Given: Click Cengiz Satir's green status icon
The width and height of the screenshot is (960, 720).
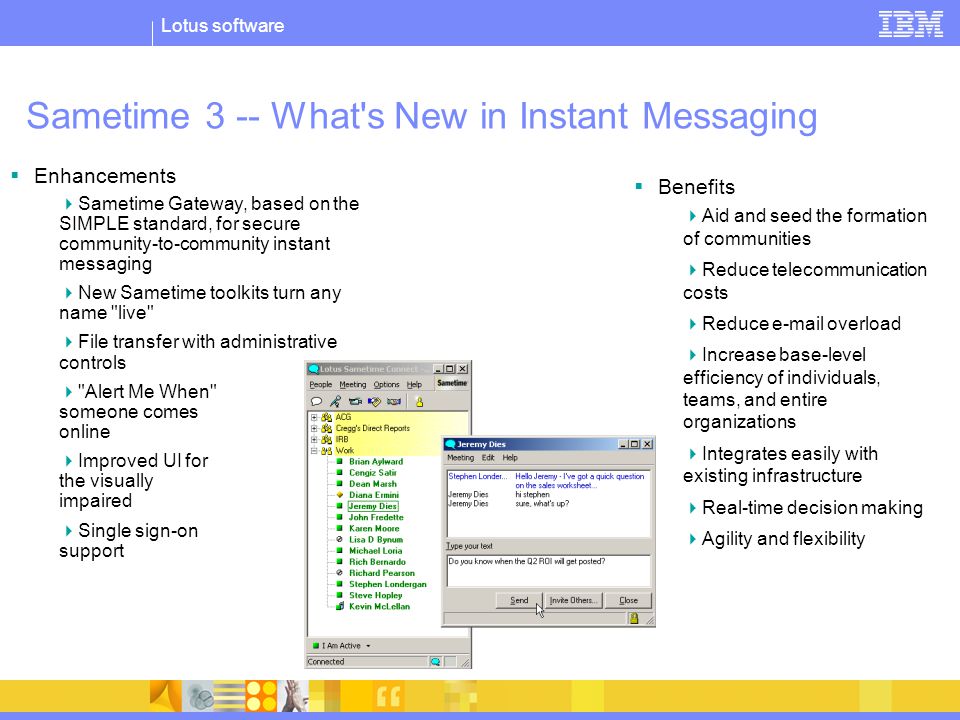Looking at the screenshot, I should [339, 473].
